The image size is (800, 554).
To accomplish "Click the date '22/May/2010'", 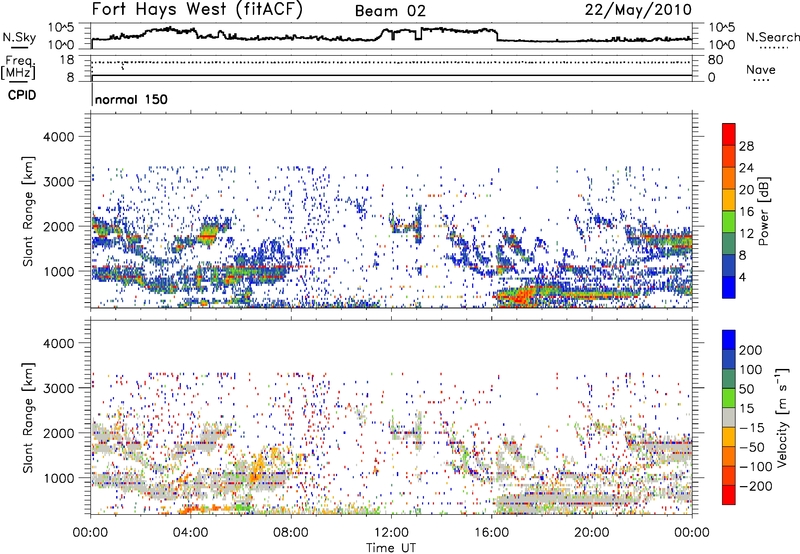I will coord(638,10).
